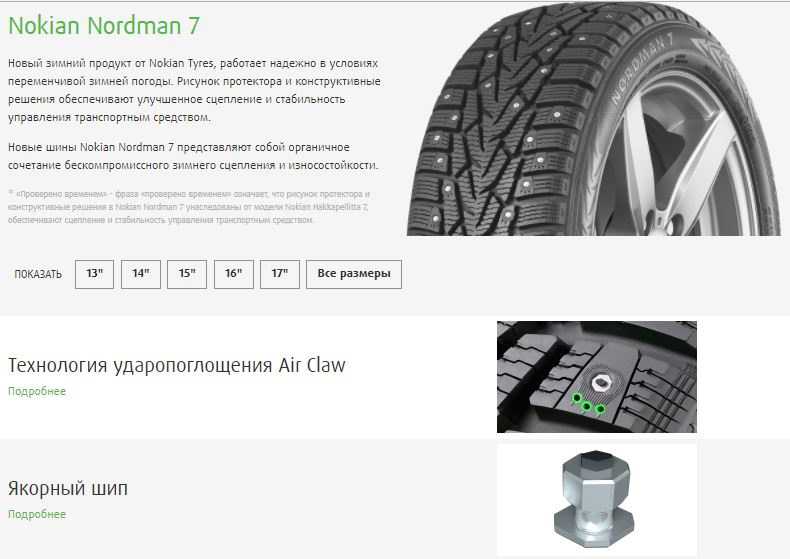Select the 15" size button

[187, 274]
